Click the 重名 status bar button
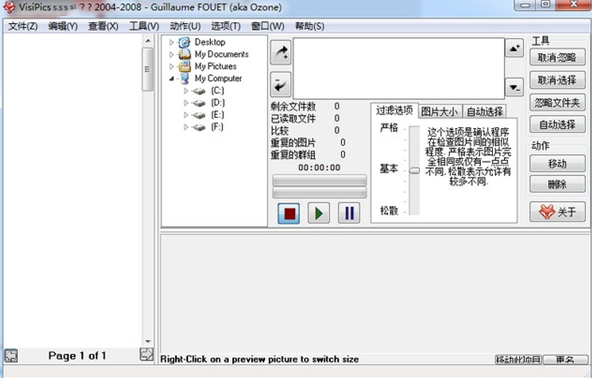The height and width of the screenshot is (378, 592). pyautogui.click(x=565, y=359)
